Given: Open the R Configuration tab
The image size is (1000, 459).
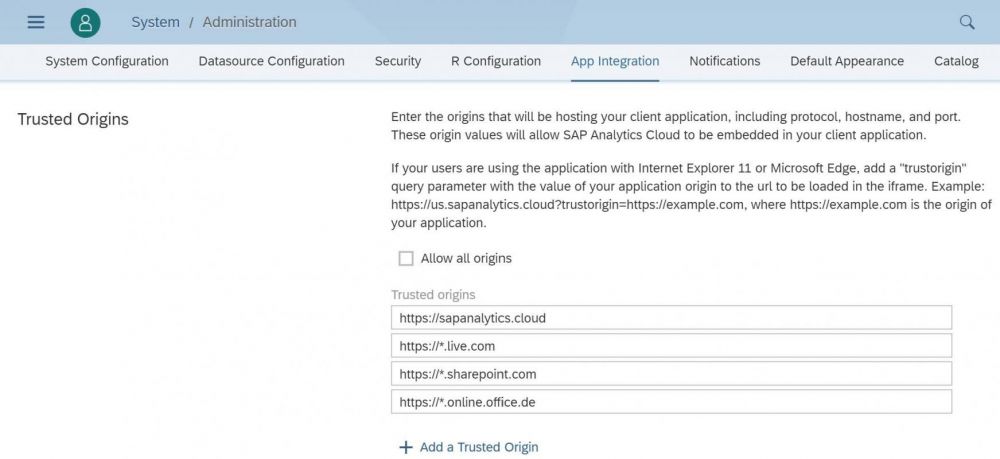Looking at the screenshot, I should point(496,61).
